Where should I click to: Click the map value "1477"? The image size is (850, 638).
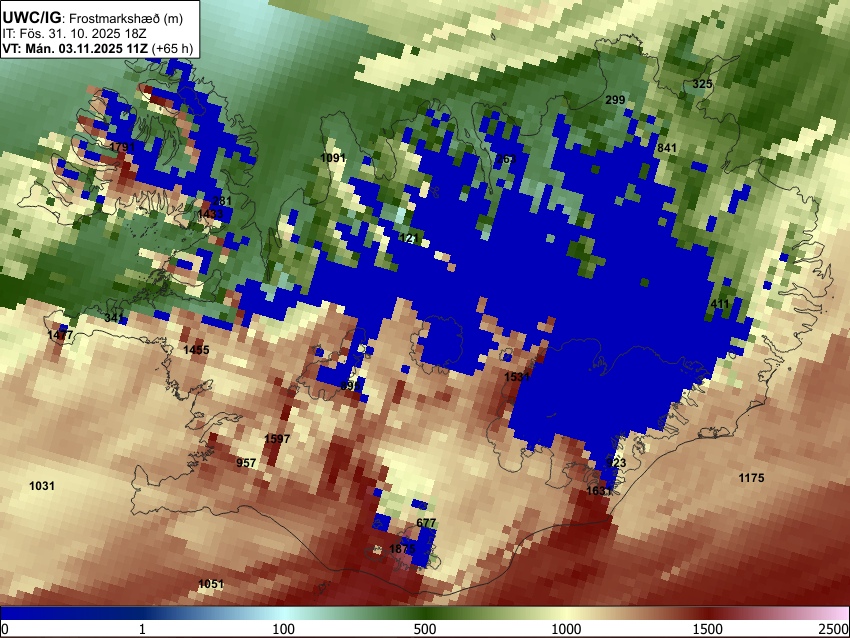60,335
